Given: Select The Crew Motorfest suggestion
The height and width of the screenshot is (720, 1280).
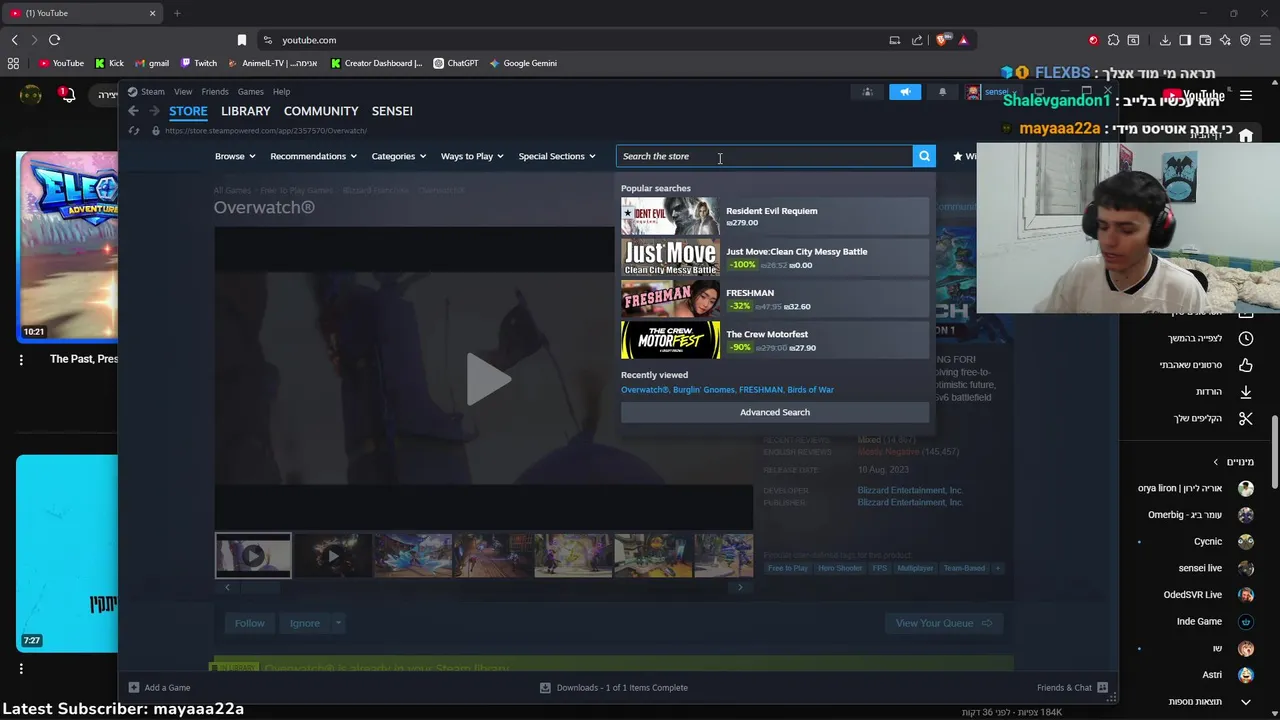Looking at the screenshot, I should 775,340.
